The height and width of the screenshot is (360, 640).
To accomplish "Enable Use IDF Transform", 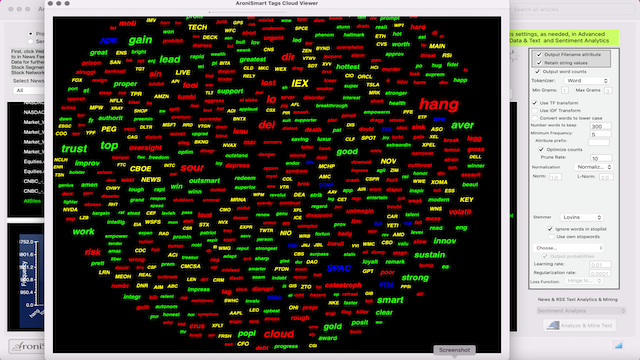I will coord(535,111).
